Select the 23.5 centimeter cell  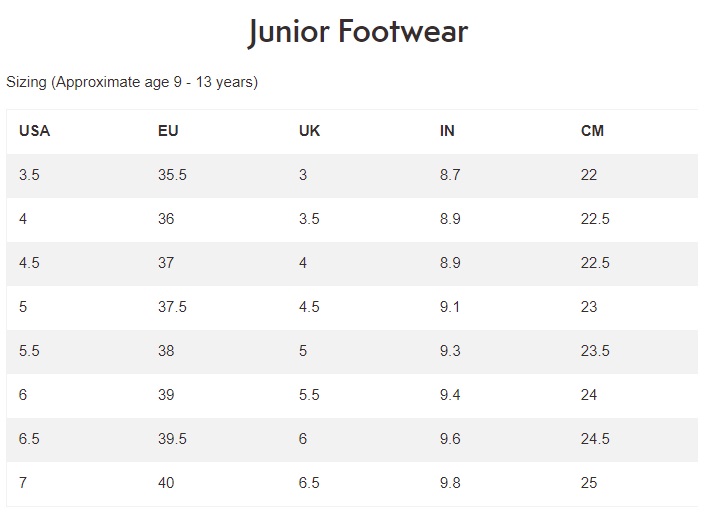point(595,351)
